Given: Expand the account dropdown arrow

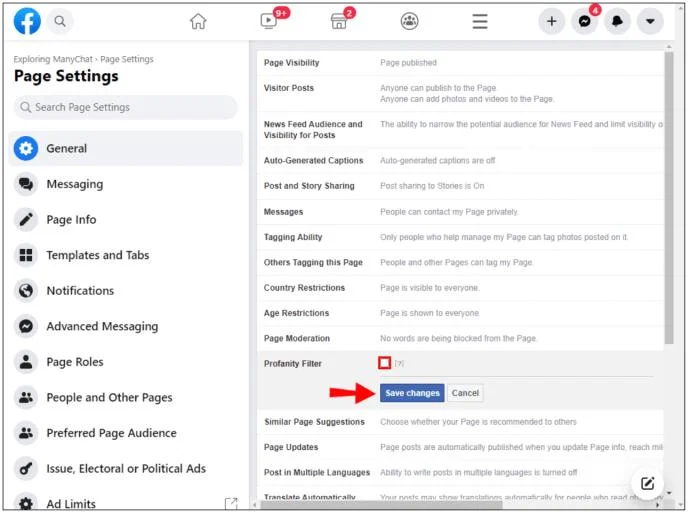Looking at the screenshot, I should [x=650, y=21].
